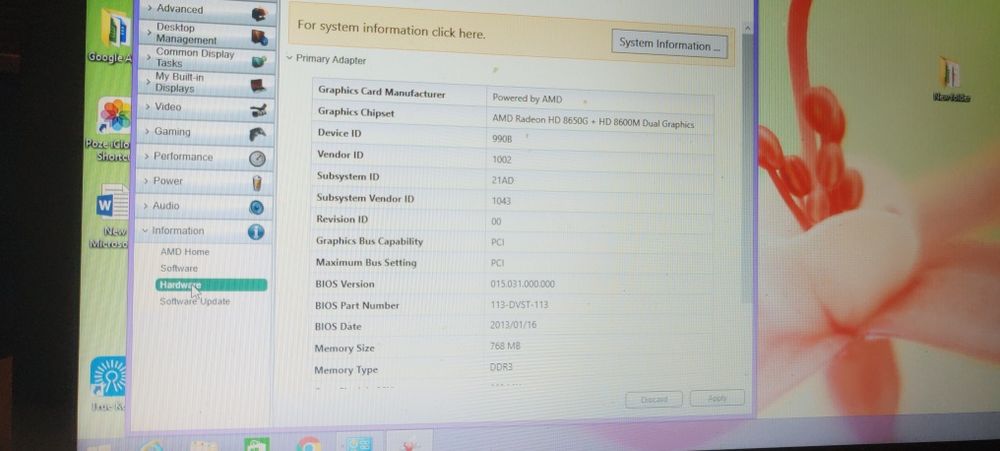Click the System Information button
1000x451 pixels.
(x=669, y=45)
